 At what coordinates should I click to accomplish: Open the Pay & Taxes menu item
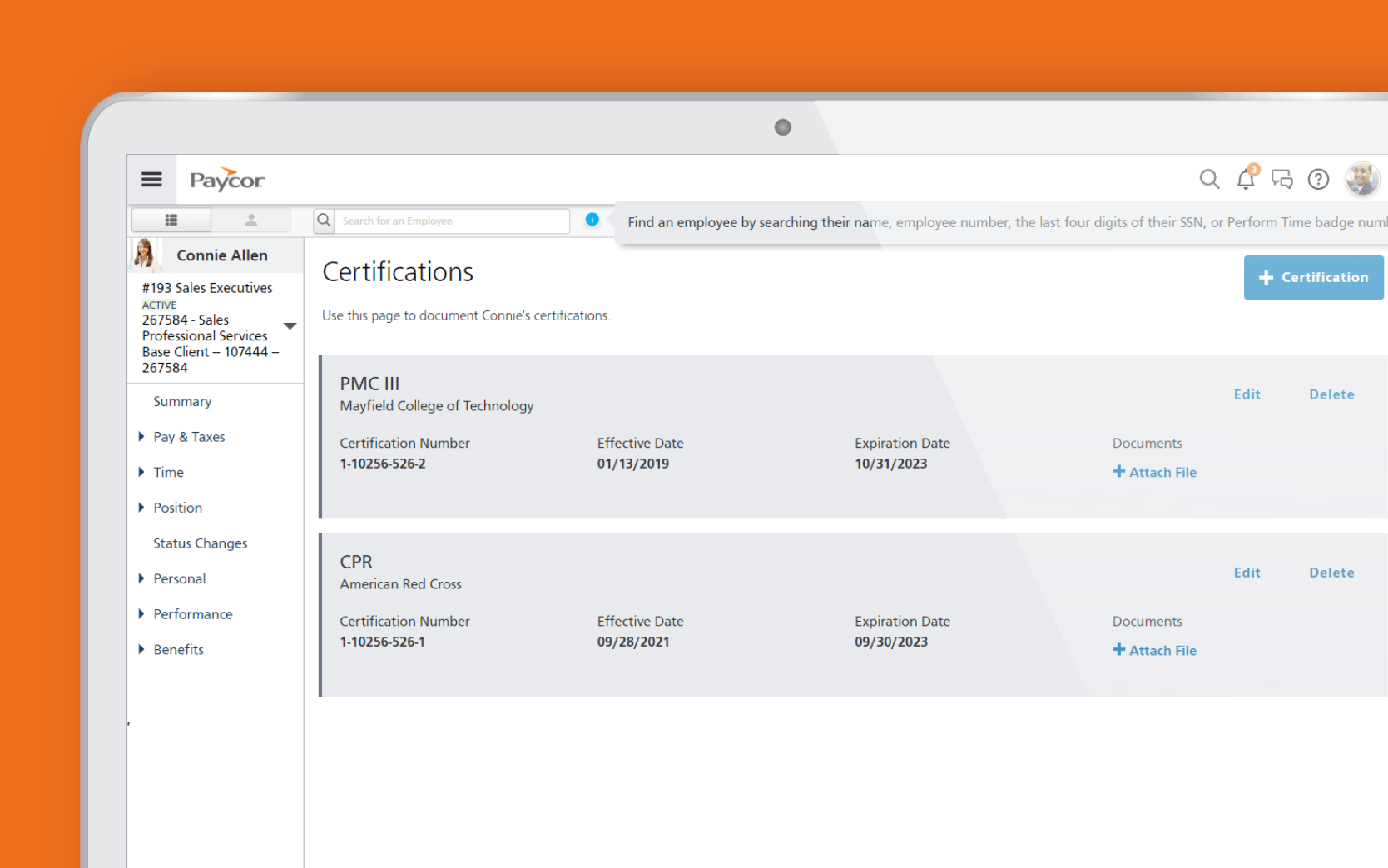coord(189,437)
